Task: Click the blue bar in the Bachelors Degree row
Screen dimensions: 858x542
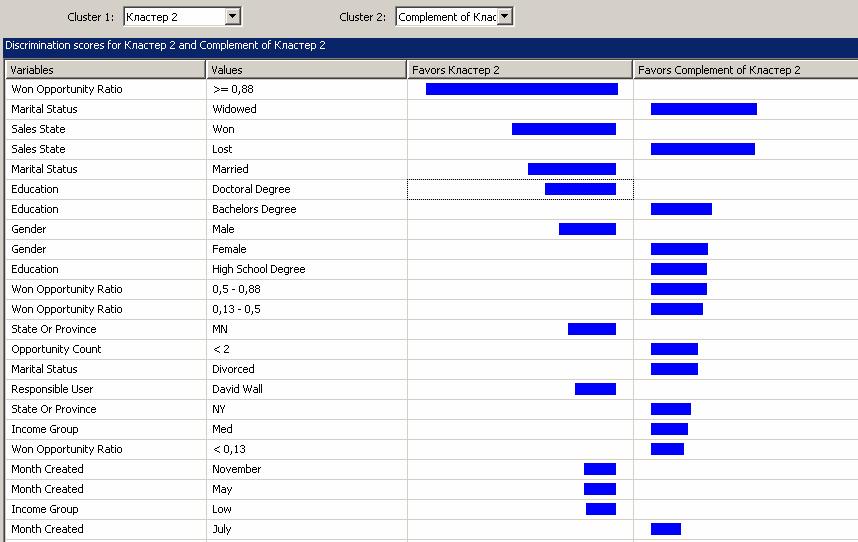Action: click(681, 209)
